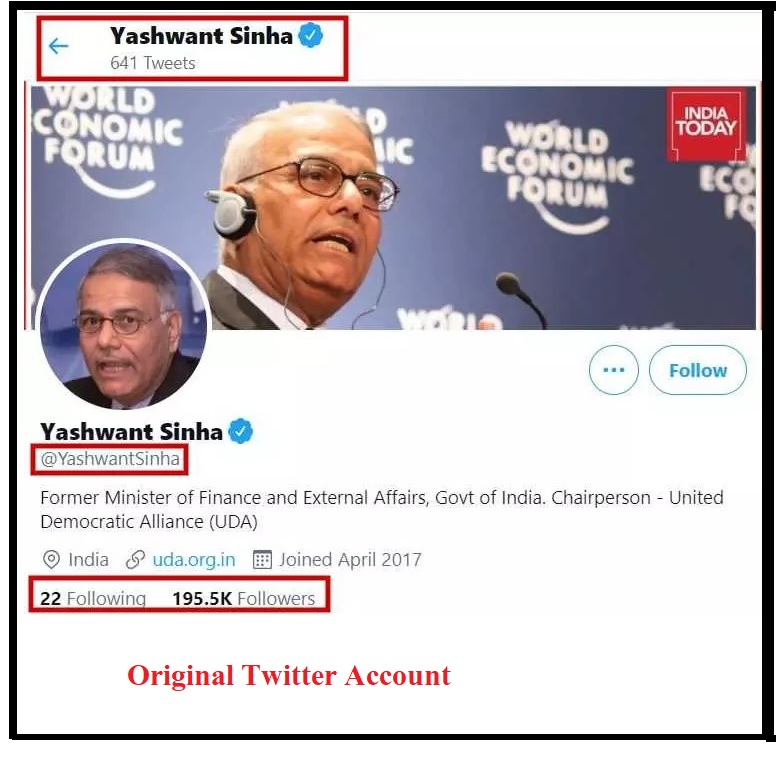
Task: Click the profile bio text
Action: point(381,509)
